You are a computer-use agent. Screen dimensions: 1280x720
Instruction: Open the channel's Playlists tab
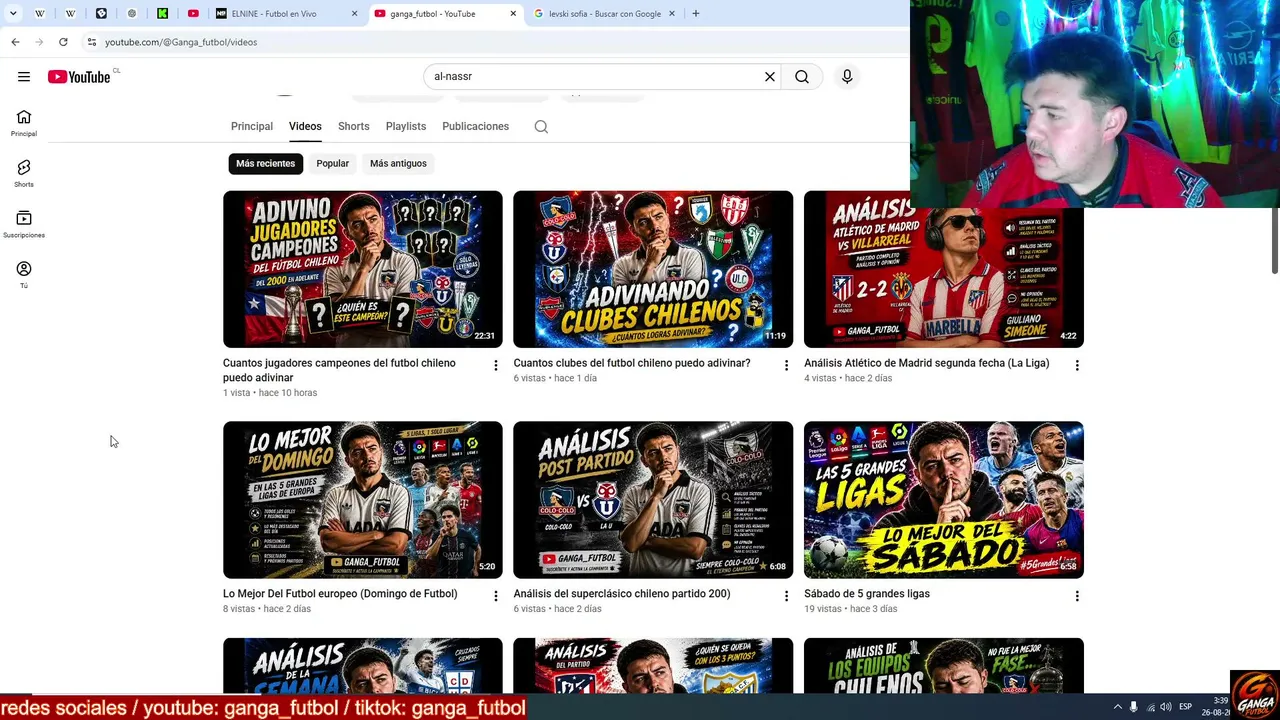click(x=406, y=127)
